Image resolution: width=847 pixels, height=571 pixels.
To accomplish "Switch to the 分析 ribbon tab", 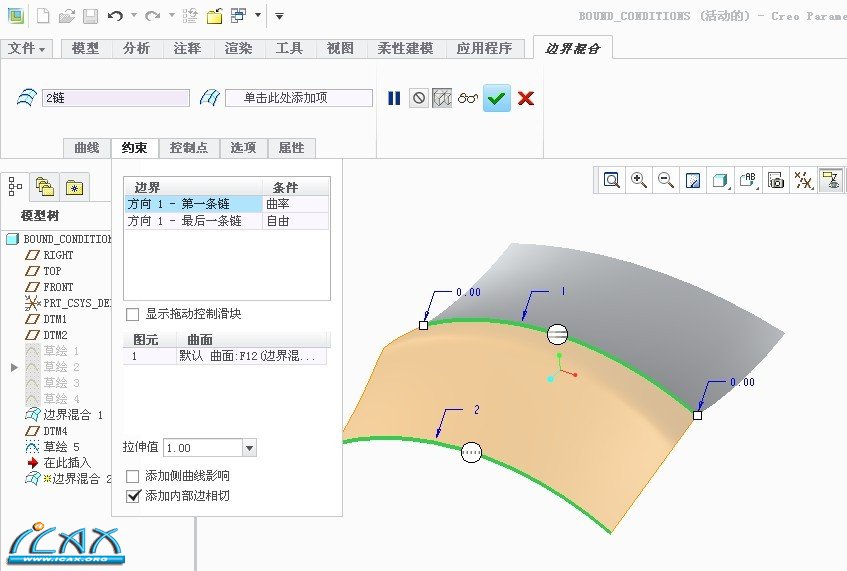I will point(136,49).
